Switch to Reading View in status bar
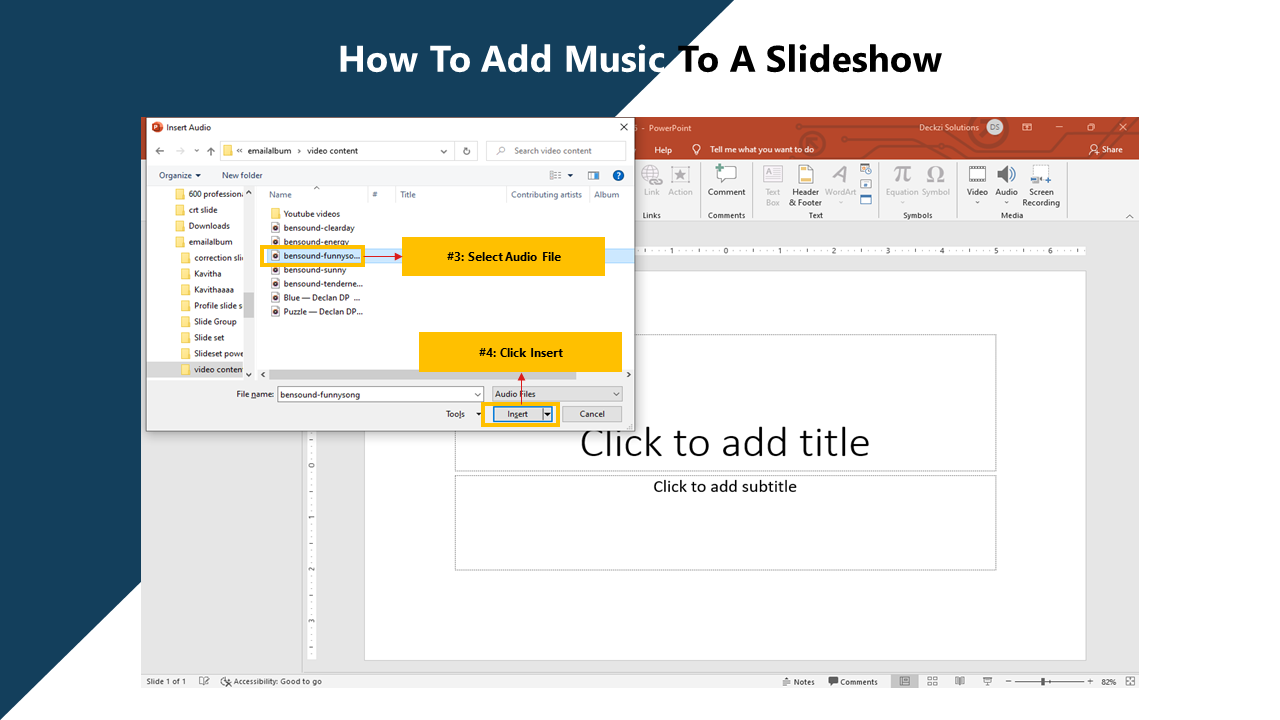Screen dimensions: 1280x720 coord(959,681)
